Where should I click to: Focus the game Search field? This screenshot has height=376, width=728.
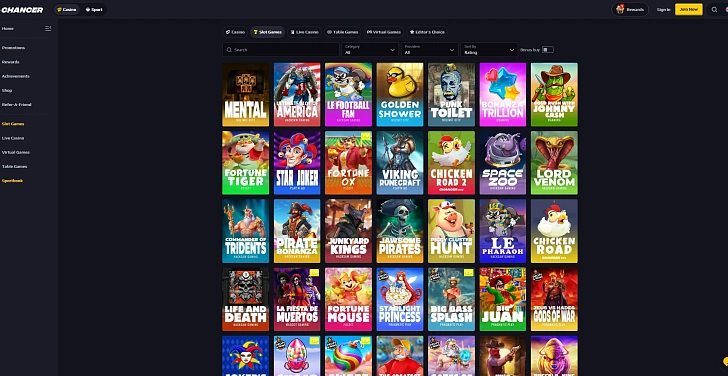pos(281,50)
